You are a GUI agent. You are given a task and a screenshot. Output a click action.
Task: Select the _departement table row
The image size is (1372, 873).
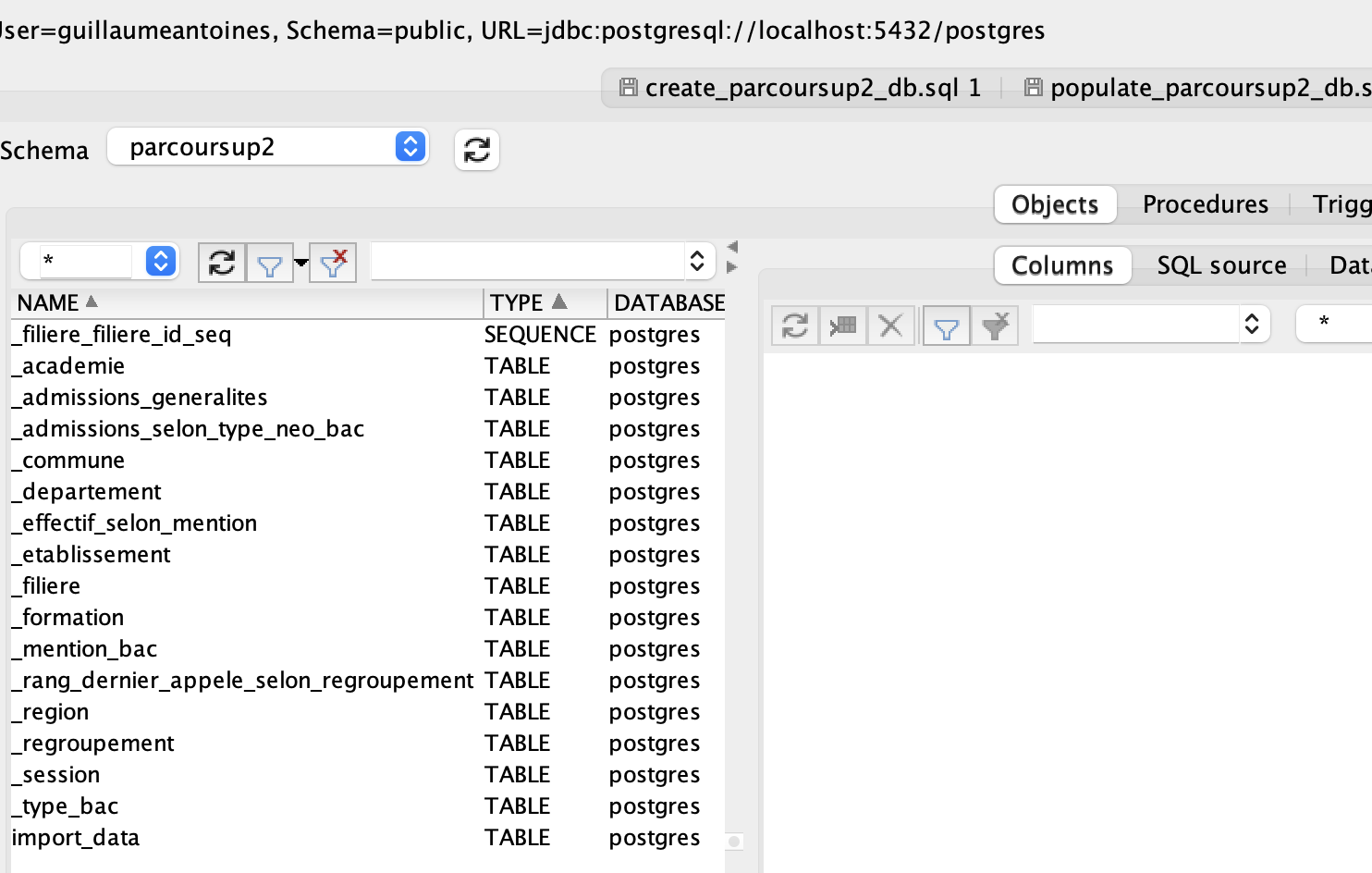[368, 492]
